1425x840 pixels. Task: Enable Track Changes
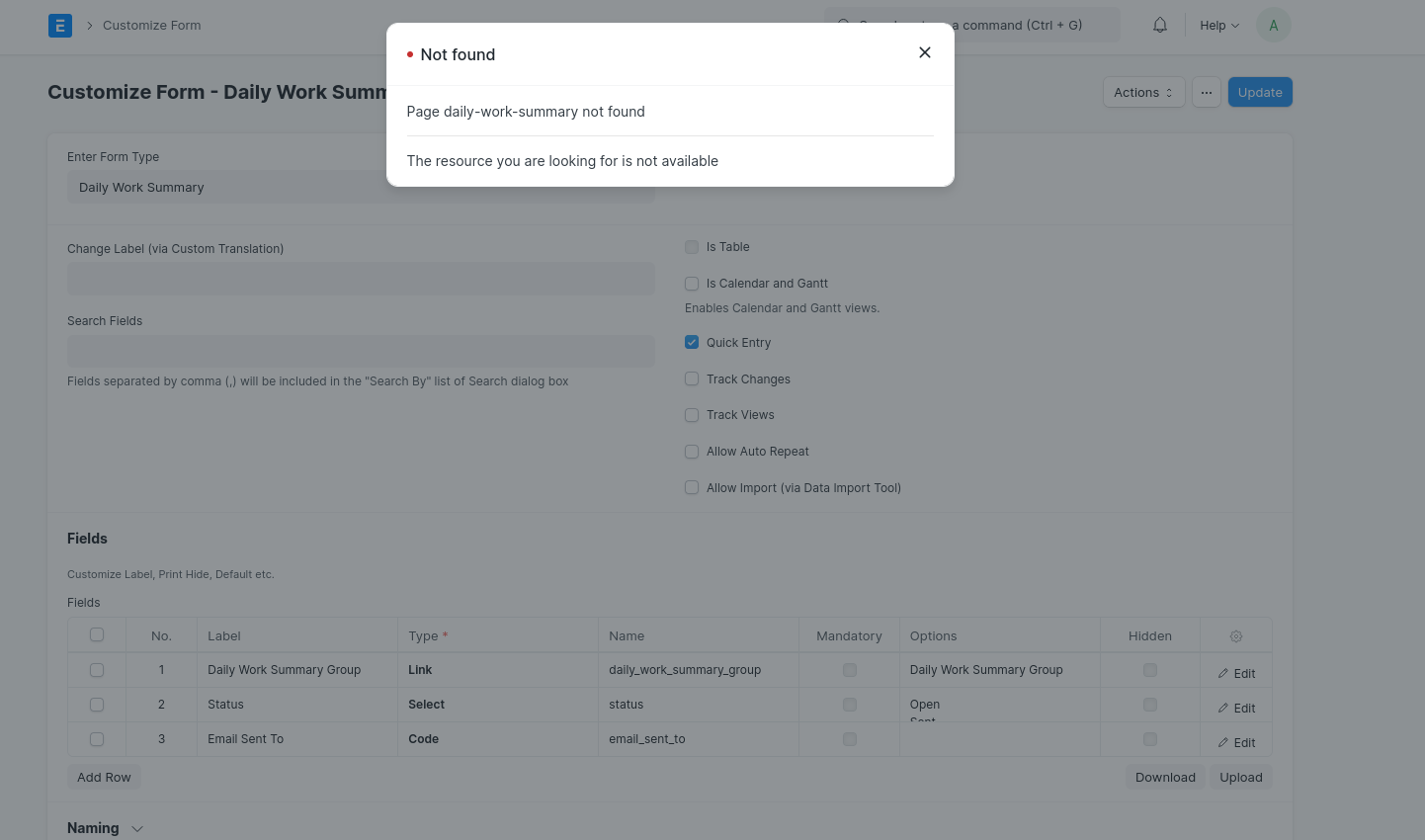[692, 379]
